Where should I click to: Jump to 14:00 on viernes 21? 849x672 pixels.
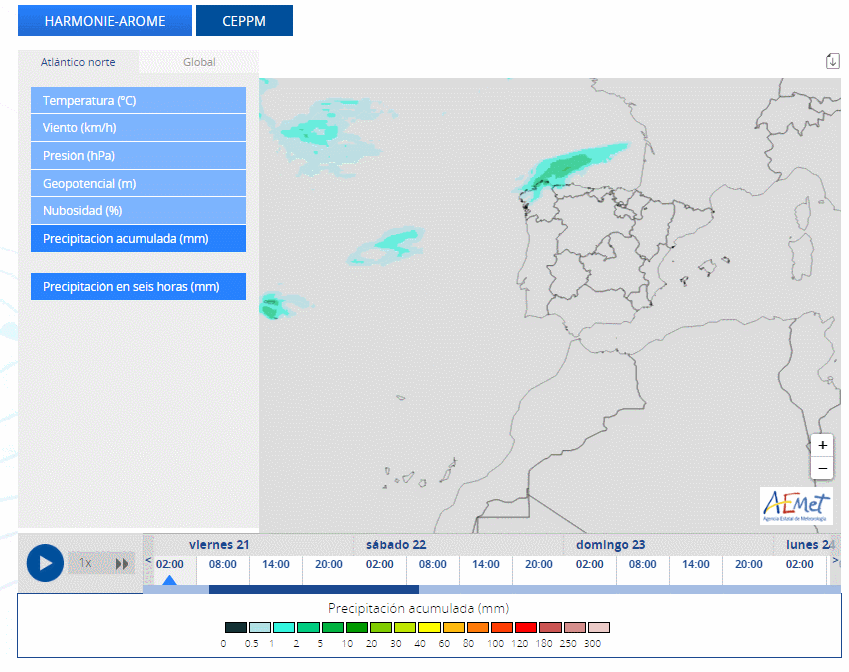coord(276,565)
